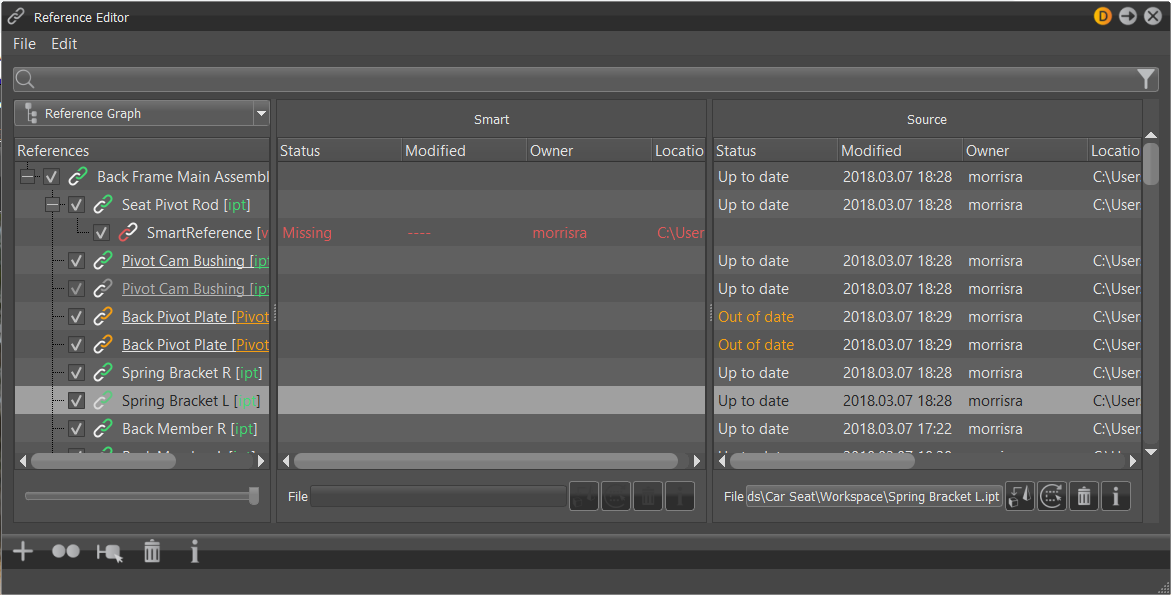Click the magnifying glass search icon
This screenshot has height=595, width=1171.
[24, 79]
